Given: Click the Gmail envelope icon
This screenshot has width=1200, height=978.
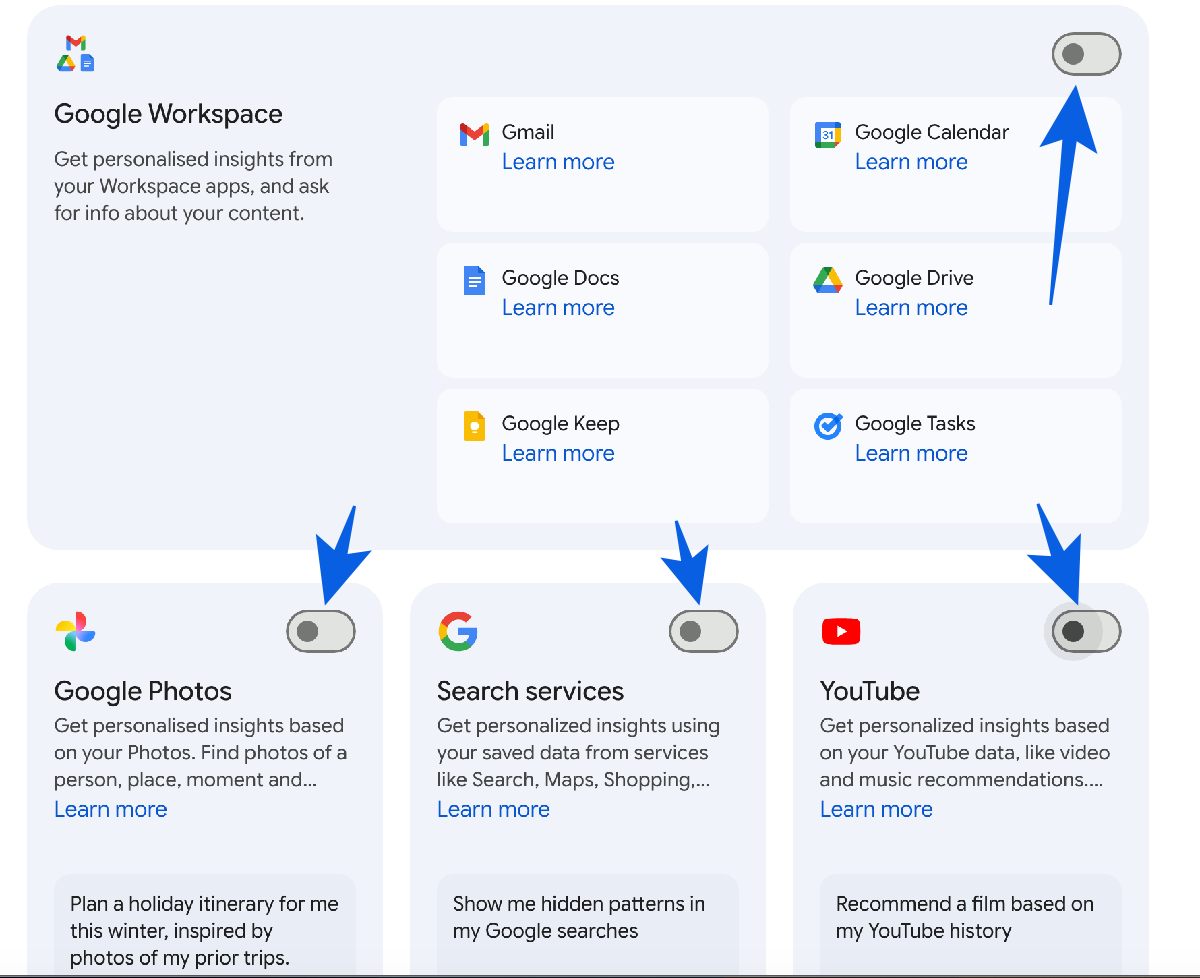Looking at the screenshot, I should (x=474, y=134).
